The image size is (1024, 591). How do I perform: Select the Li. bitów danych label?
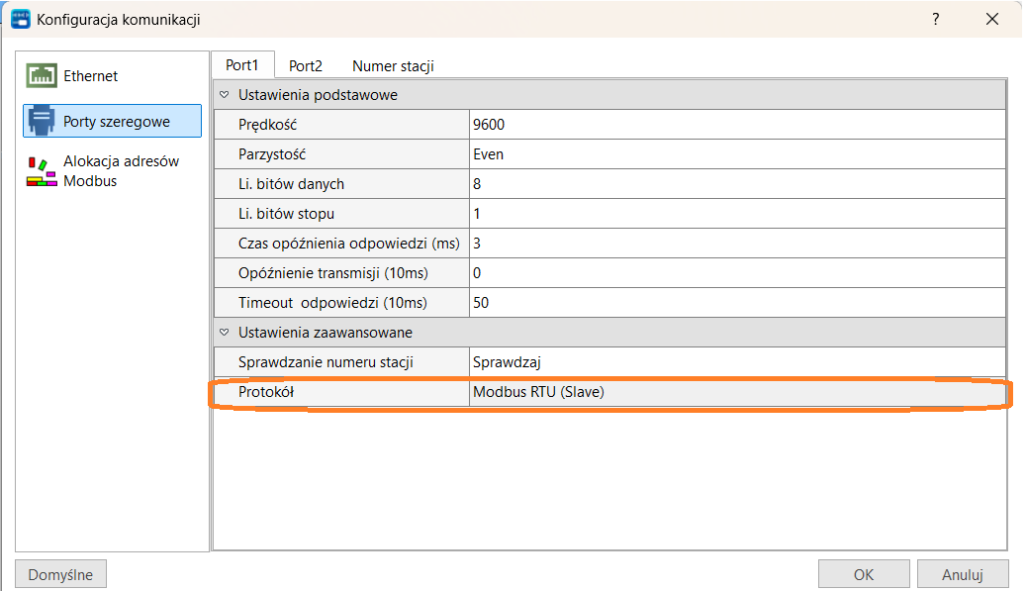[291, 184]
